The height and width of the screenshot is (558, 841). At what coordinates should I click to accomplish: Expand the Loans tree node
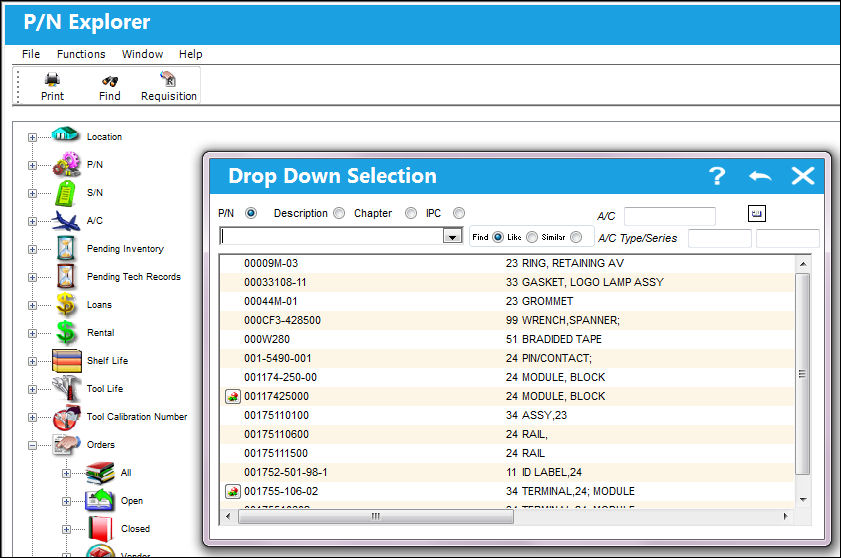pos(32,305)
